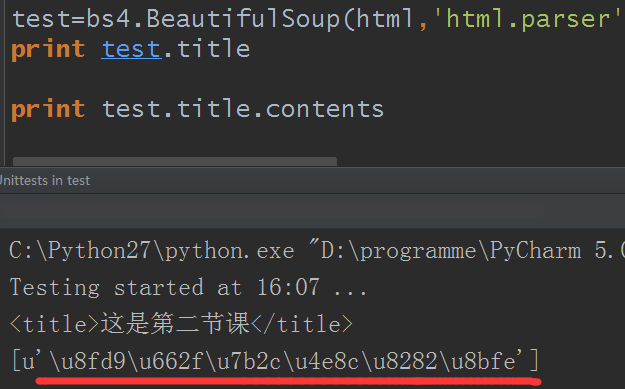Click the 'print' keyword on the test.title line
Screen dimensions: 625x389
(48, 49)
